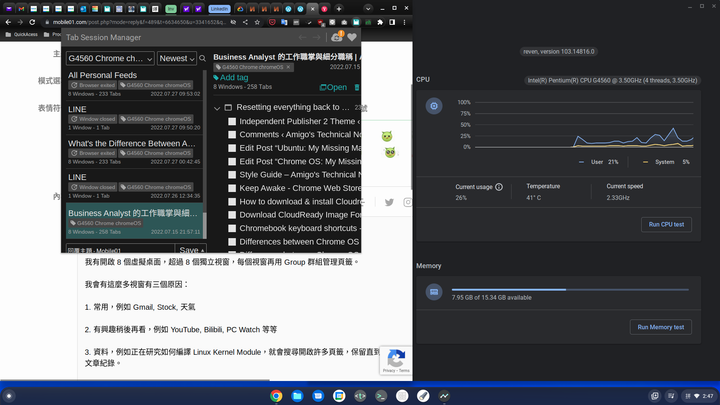This screenshot has height=405, width=720.
Task: Select the All Personal Feeds session
Action: (134, 84)
